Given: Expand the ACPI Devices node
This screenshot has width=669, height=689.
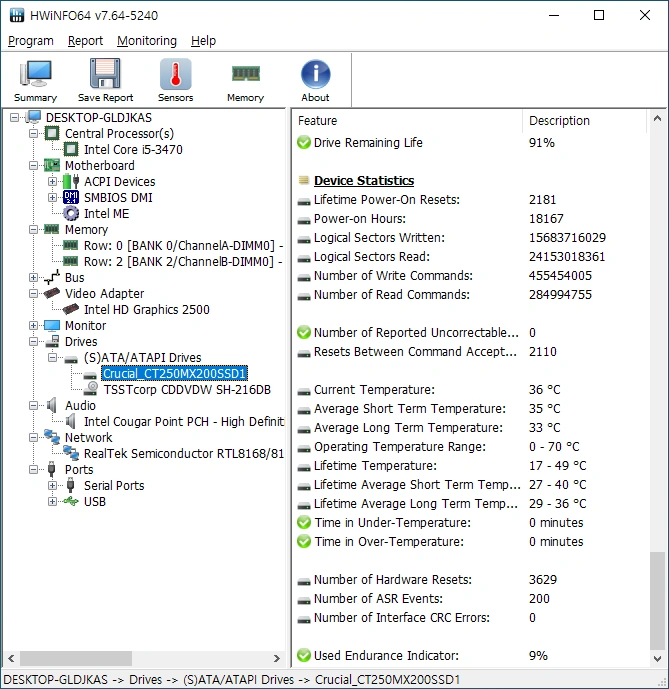Looking at the screenshot, I should point(53,182).
